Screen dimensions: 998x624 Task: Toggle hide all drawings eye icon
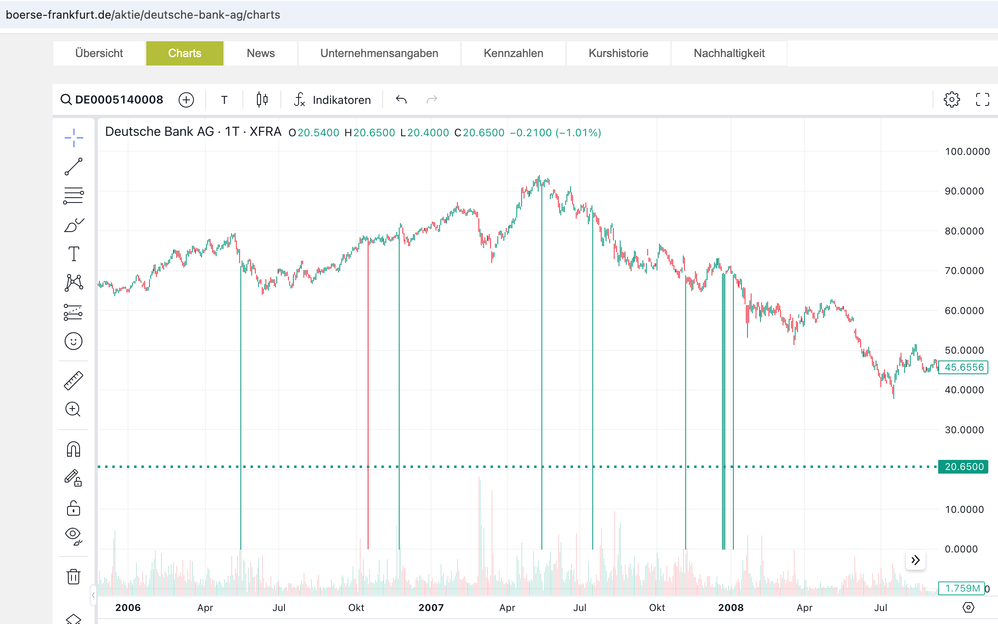[73, 536]
